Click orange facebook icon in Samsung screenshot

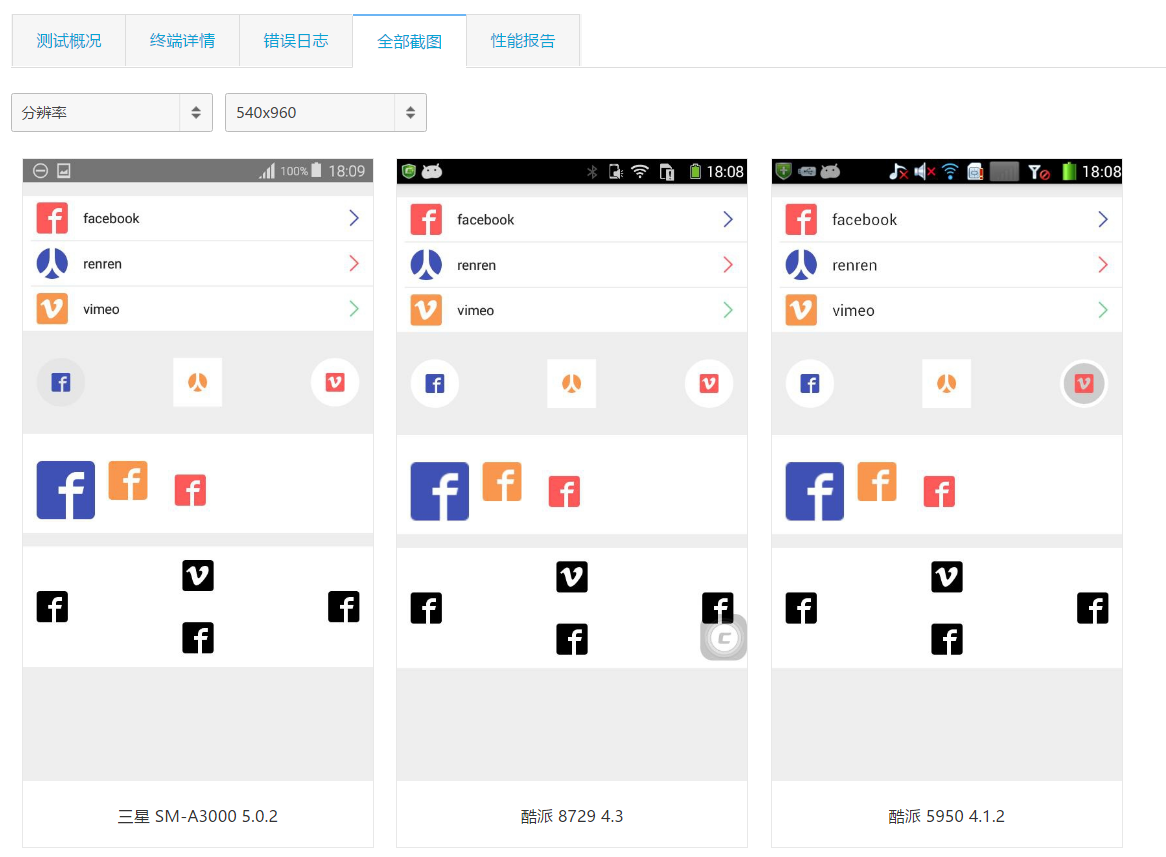[x=128, y=480]
